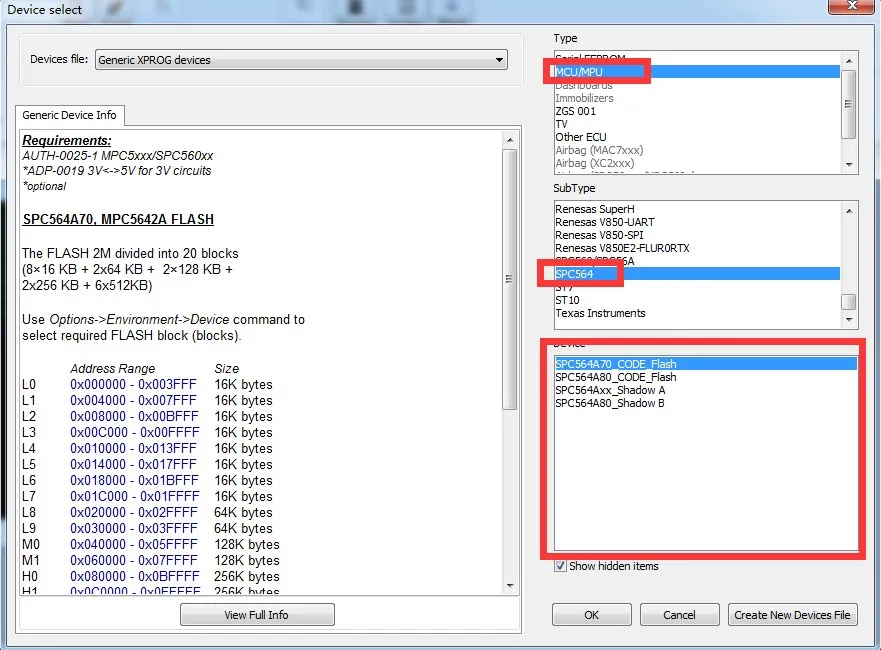
Task: Select Texas Instruments subtype
Action: (697, 313)
